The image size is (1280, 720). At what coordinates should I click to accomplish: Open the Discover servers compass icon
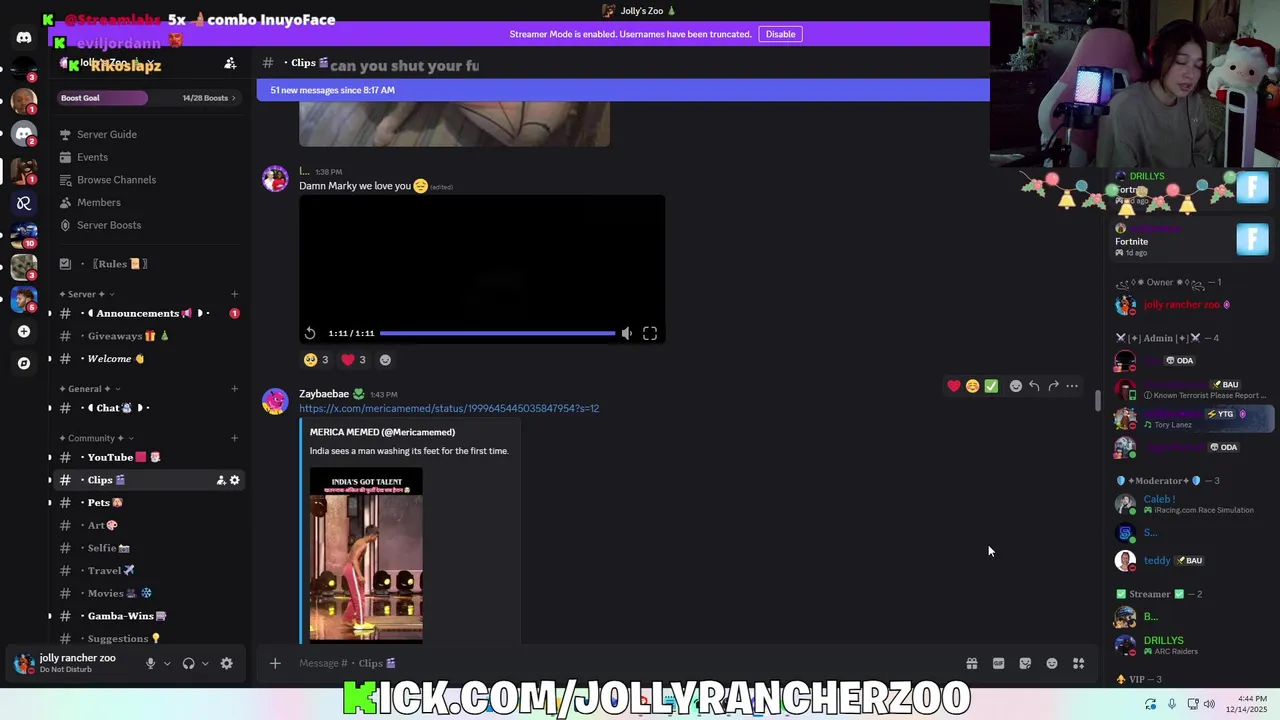24,363
